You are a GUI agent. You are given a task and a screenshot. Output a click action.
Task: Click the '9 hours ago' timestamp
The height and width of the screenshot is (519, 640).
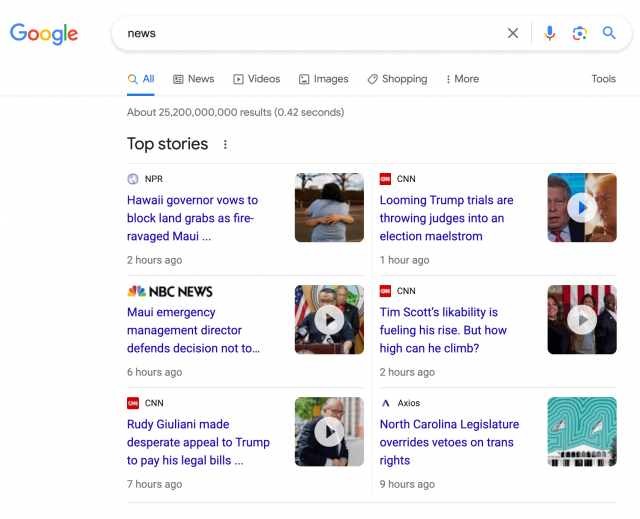coord(407,484)
